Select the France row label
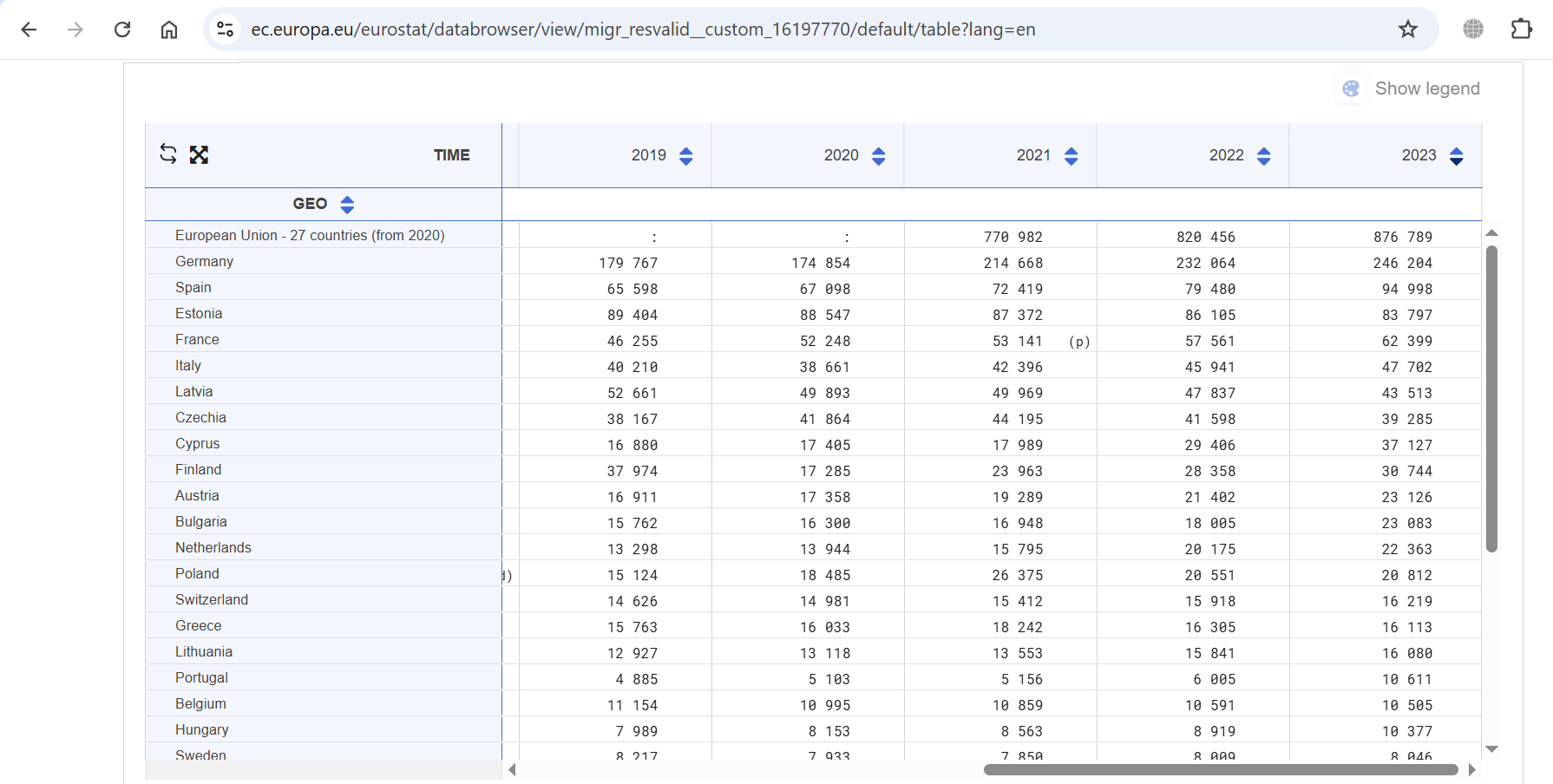The width and height of the screenshot is (1553, 784). tap(197, 339)
